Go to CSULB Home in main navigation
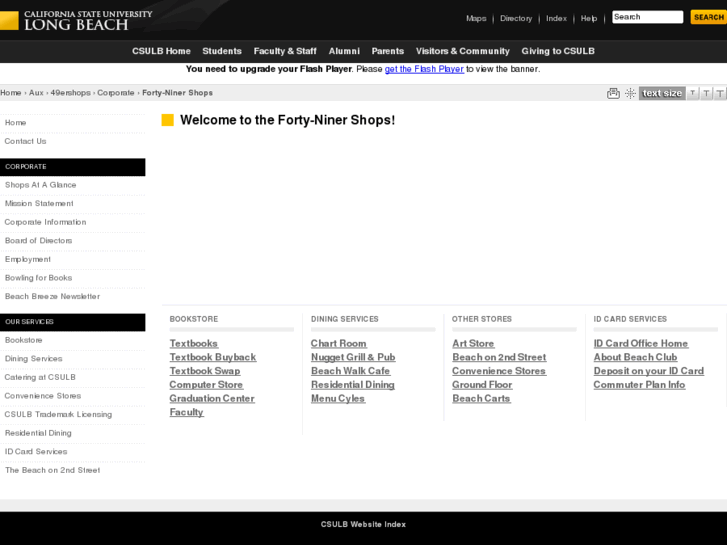Image resolution: width=727 pixels, height=545 pixels. click(161, 51)
